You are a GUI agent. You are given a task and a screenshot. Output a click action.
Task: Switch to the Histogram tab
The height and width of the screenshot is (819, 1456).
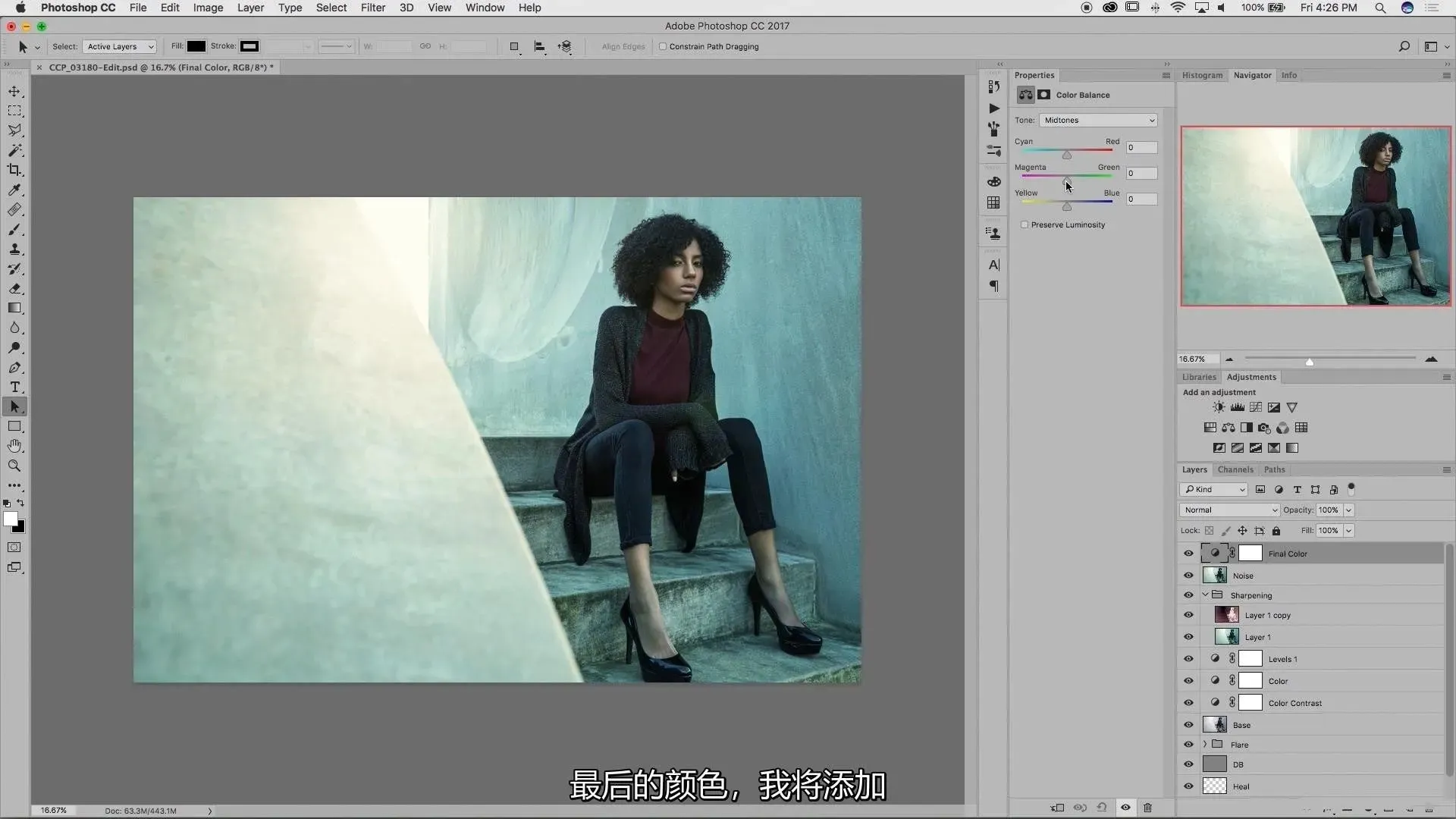tap(1202, 75)
